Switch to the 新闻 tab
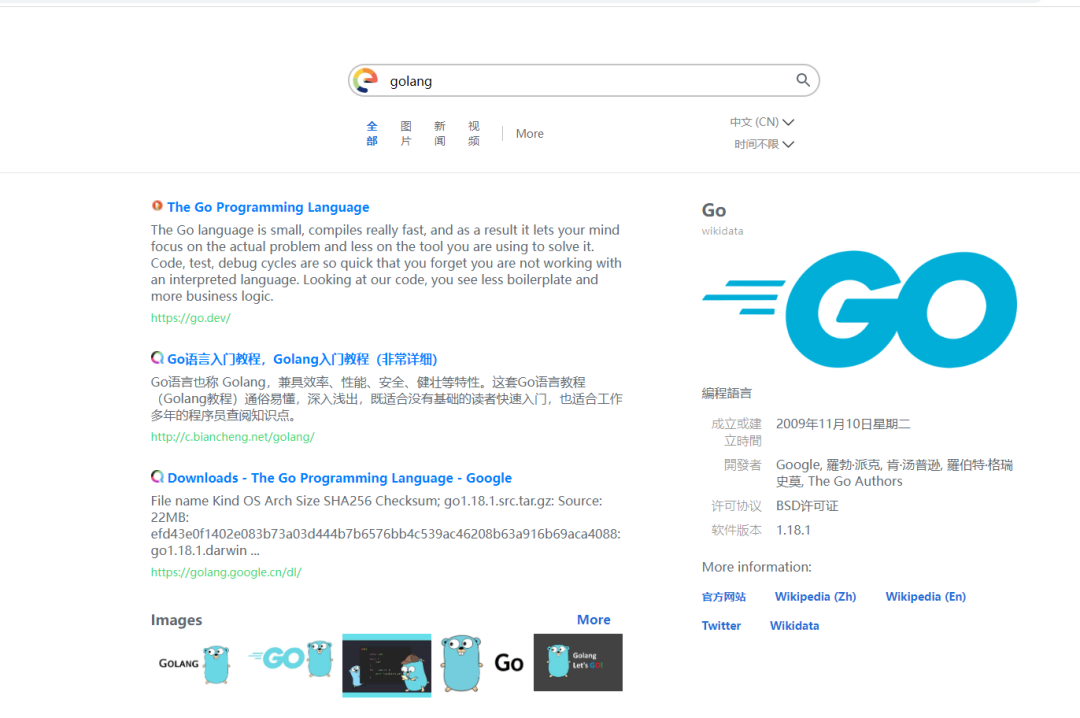 pyautogui.click(x=439, y=134)
